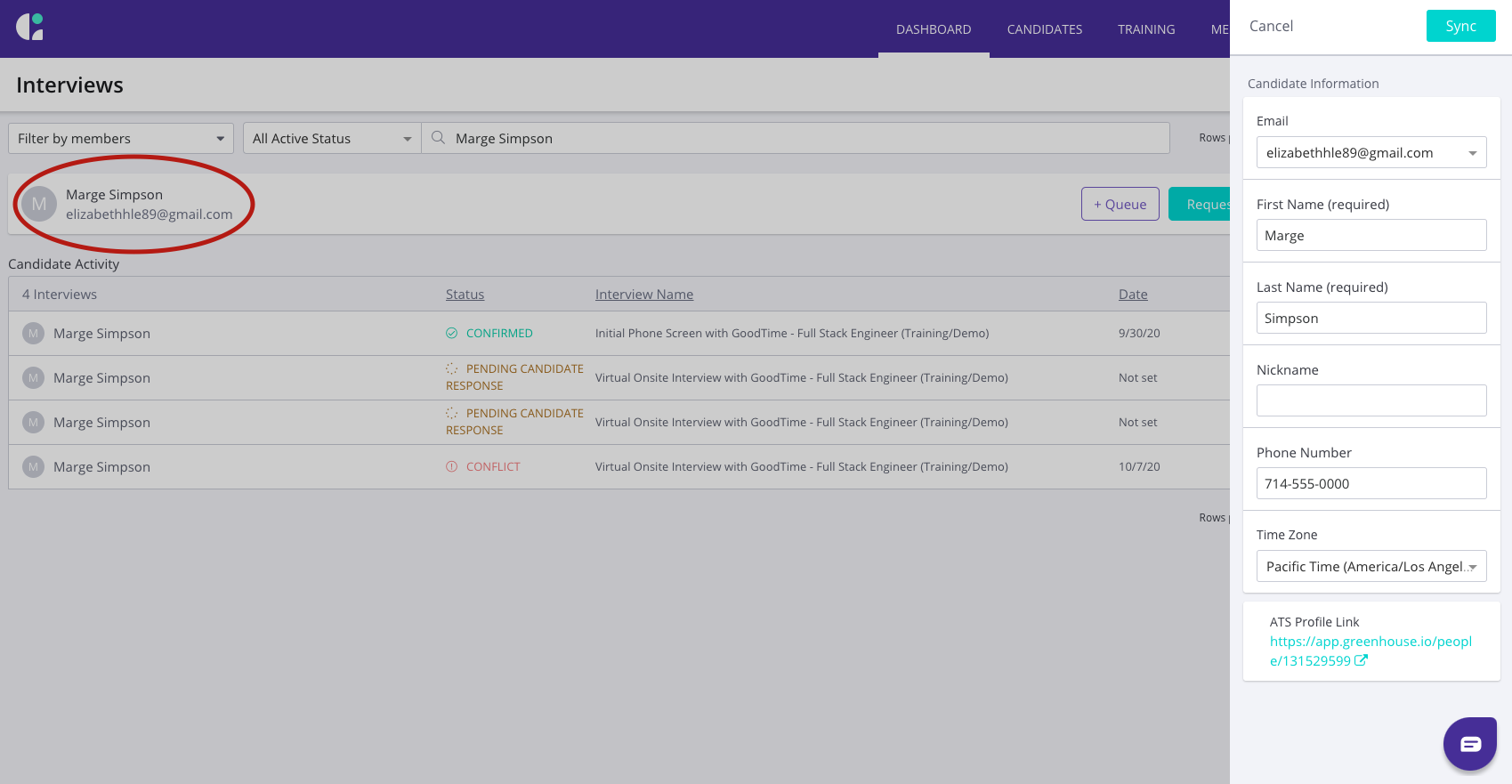Sort interviews by the Date column
The image size is (1512, 784).
pyautogui.click(x=1132, y=295)
